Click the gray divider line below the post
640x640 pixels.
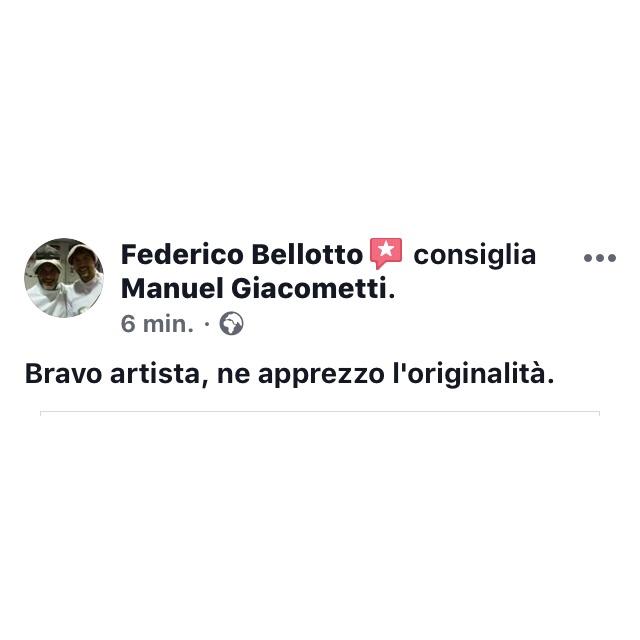[320, 412]
